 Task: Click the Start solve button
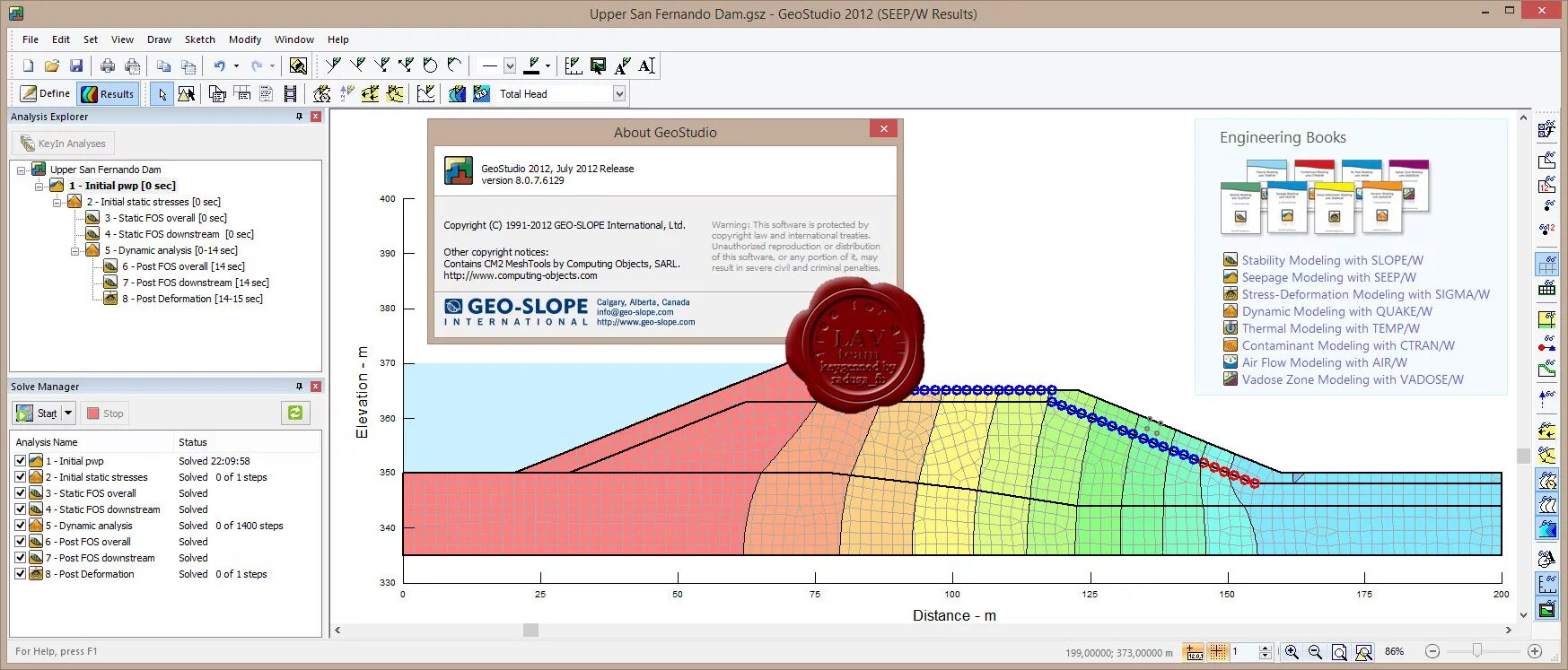[x=37, y=413]
